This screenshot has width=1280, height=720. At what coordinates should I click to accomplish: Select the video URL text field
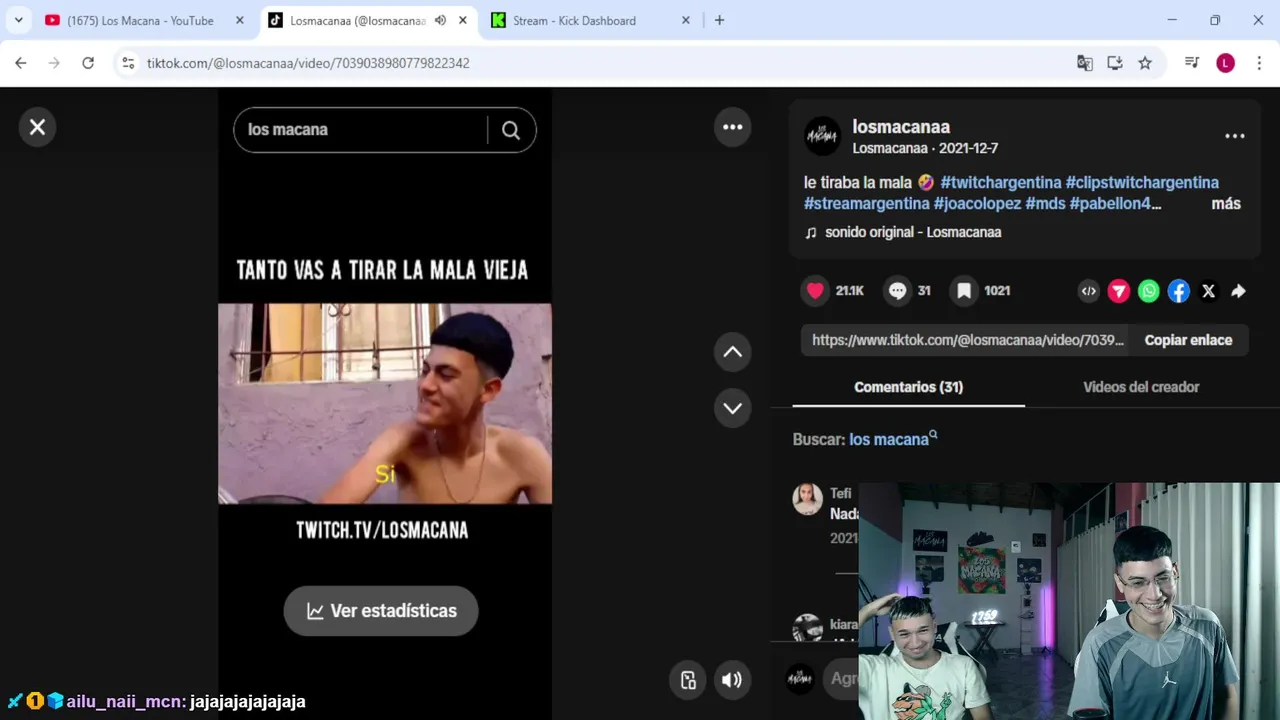966,340
